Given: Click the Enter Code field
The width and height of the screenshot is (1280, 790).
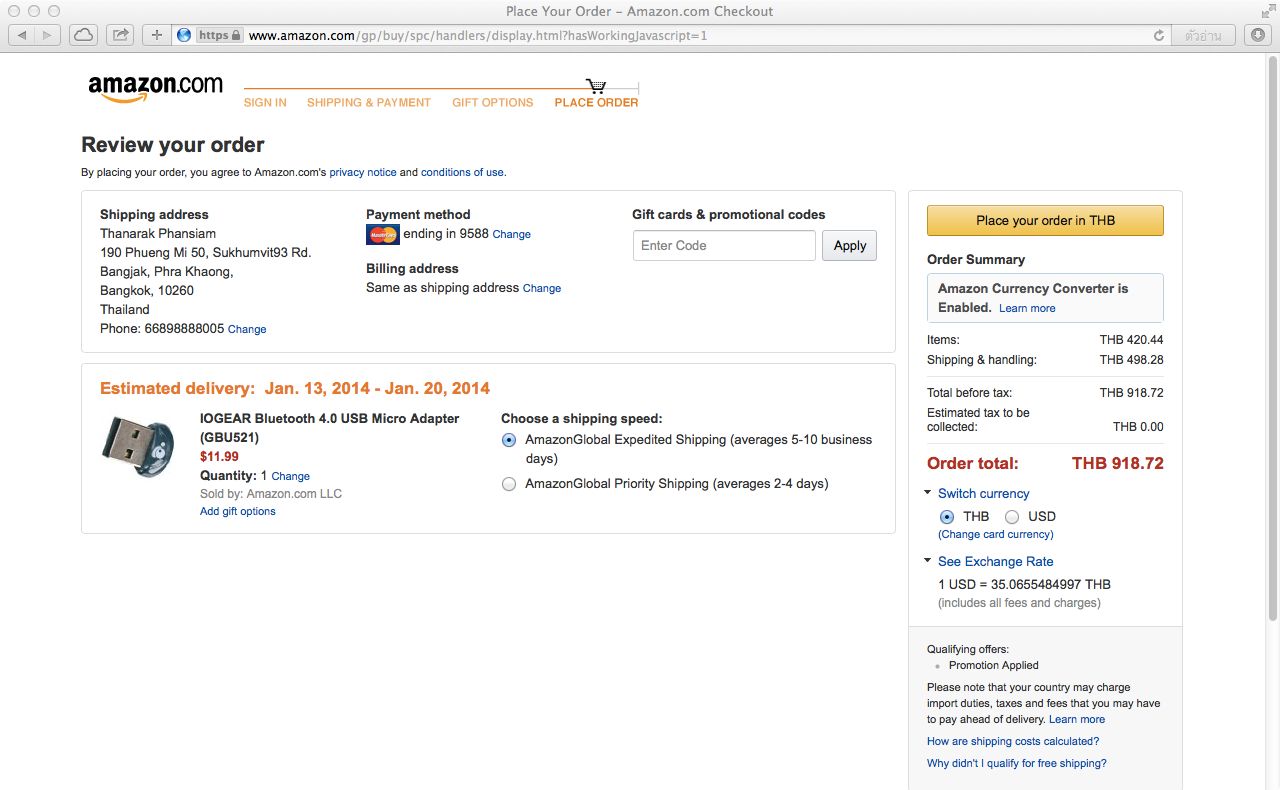Looking at the screenshot, I should click(x=724, y=246).
